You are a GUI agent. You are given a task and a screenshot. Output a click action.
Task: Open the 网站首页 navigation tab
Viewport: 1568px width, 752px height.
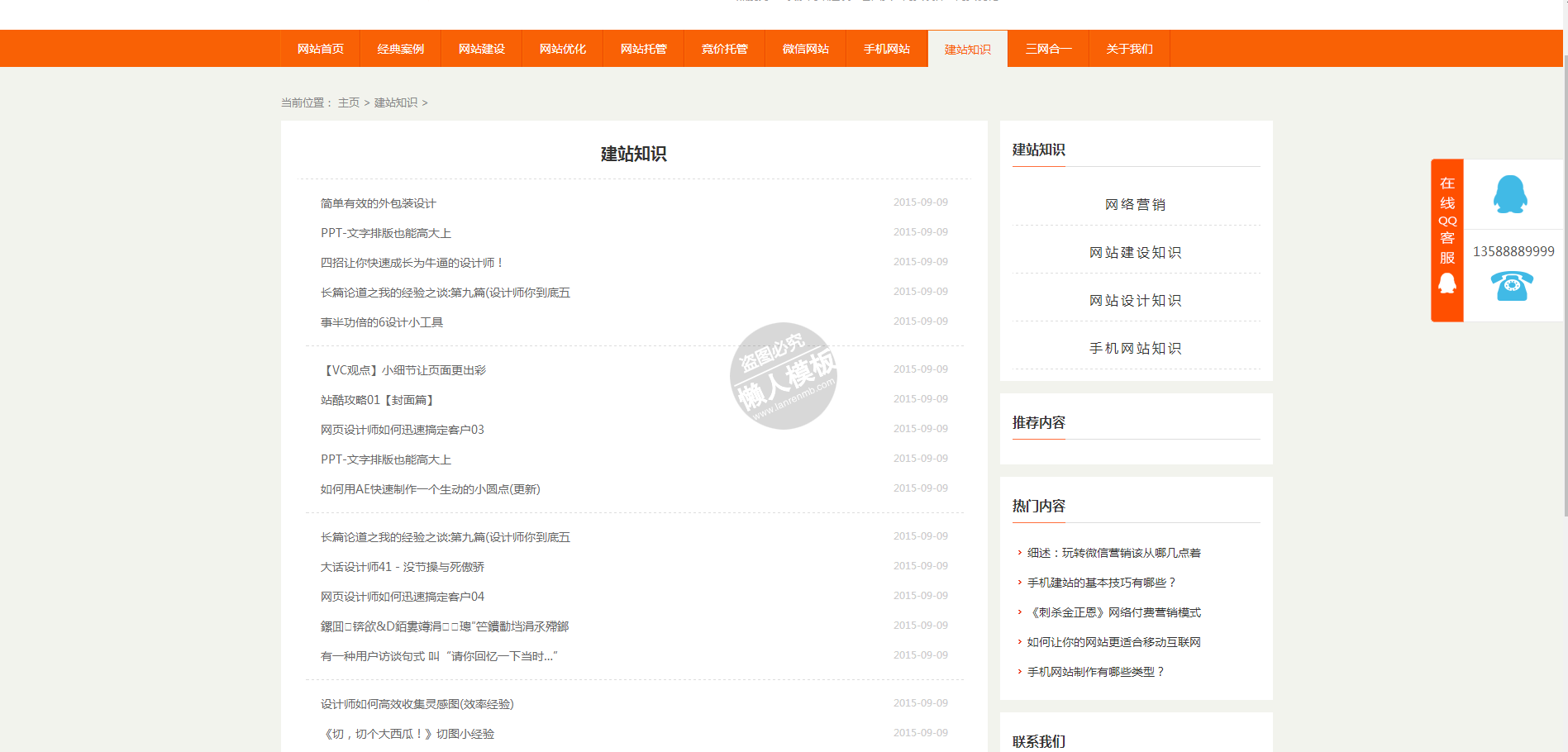pos(321,49)
